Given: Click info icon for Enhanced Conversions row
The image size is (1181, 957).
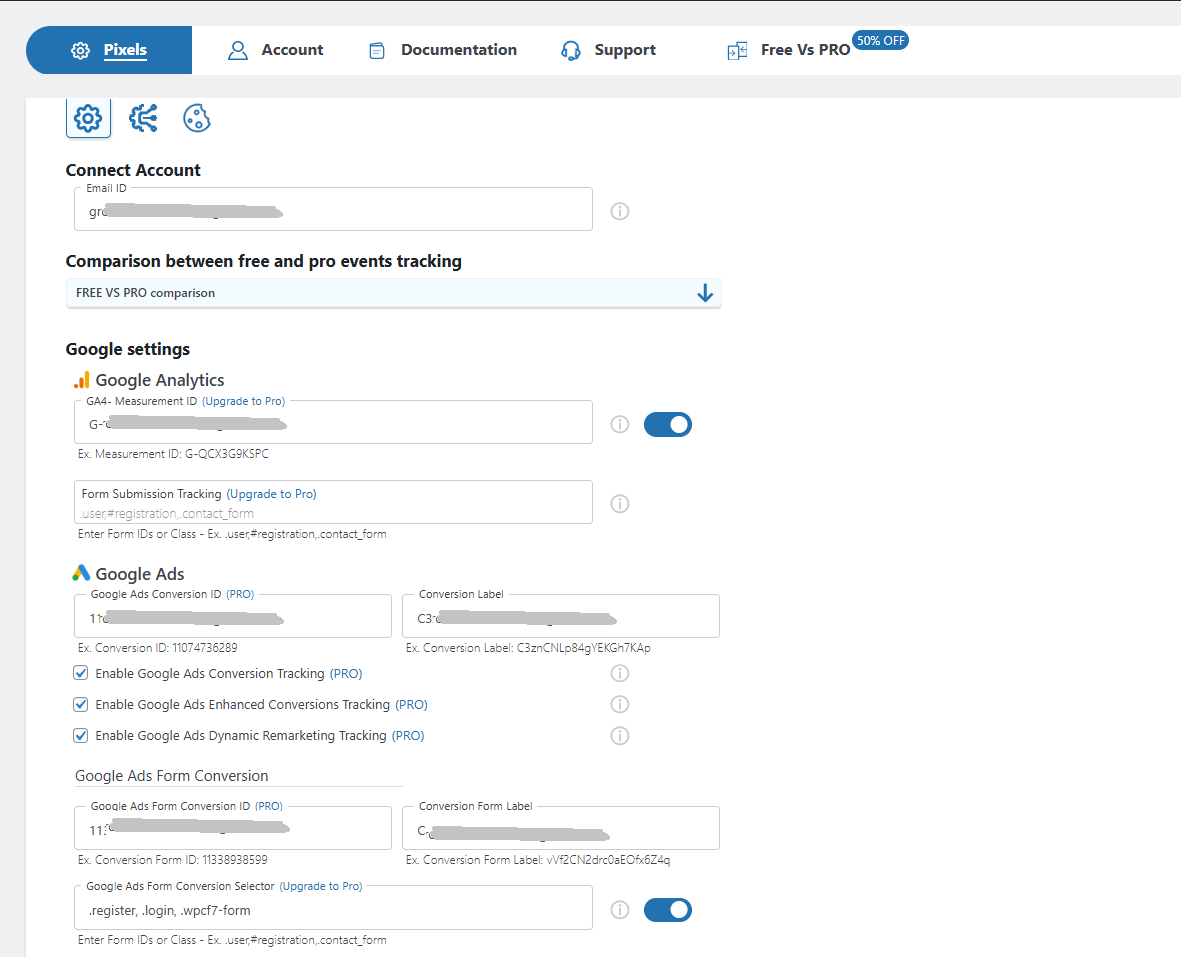Looking at the screenshot, I should click(x=620, y=704).
